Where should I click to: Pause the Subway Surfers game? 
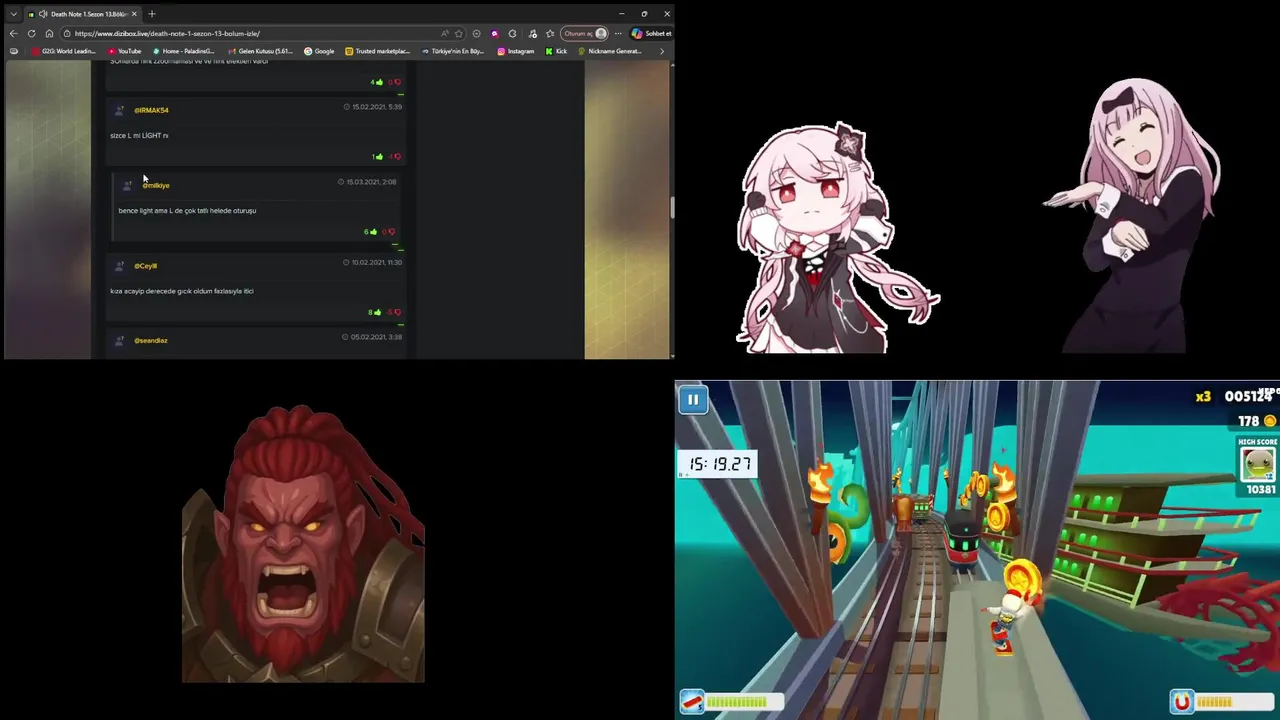pos(693,400)
